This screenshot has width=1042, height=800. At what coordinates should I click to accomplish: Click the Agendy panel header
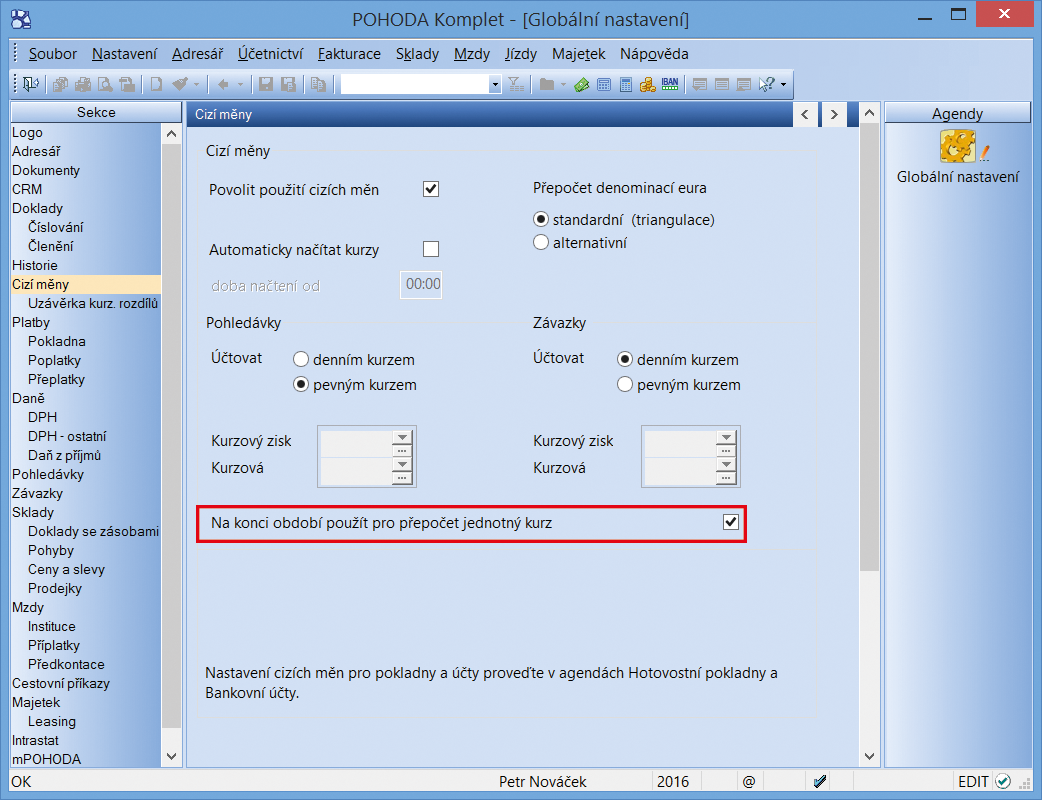[958, 113]
